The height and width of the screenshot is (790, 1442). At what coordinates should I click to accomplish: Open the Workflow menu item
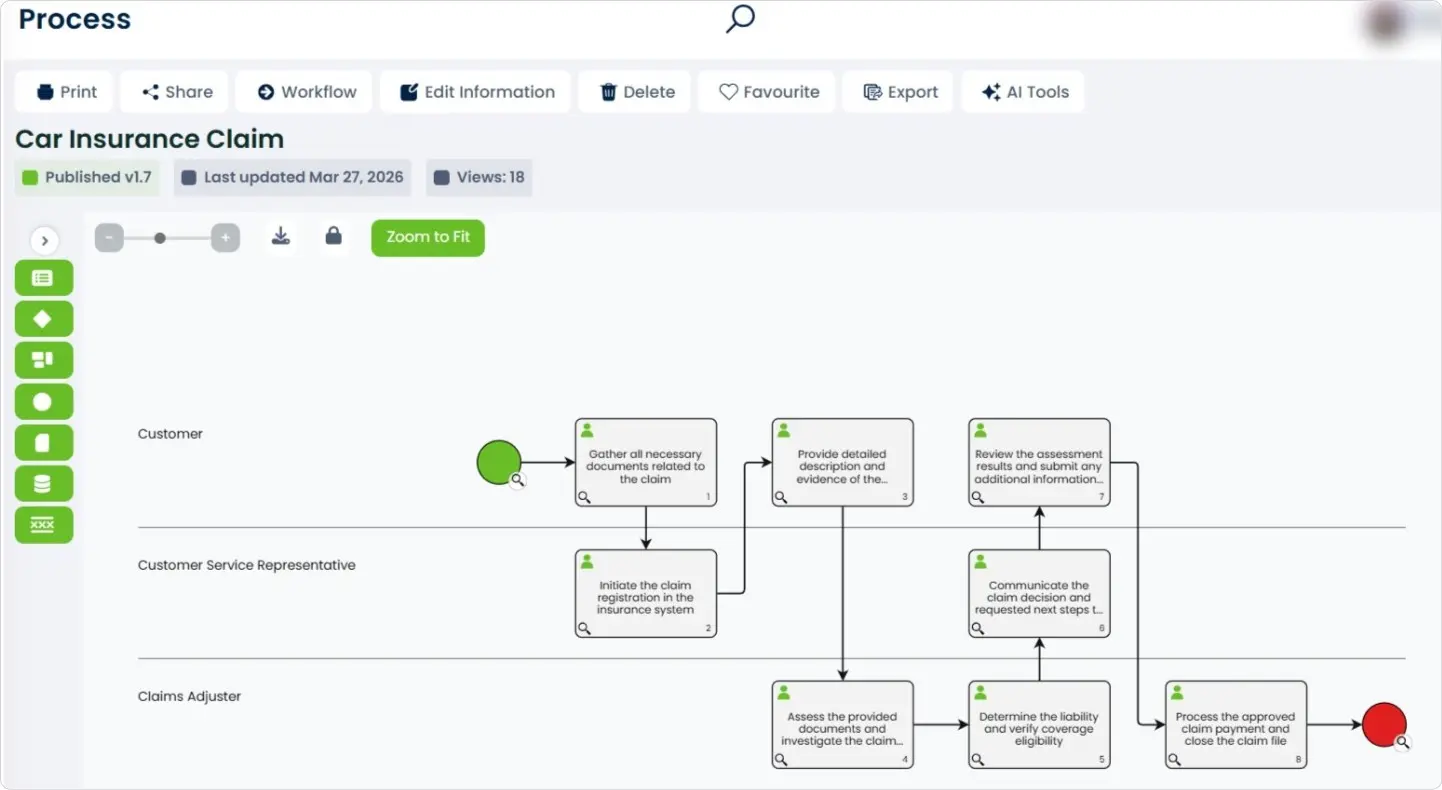click(x=305, y=92)
